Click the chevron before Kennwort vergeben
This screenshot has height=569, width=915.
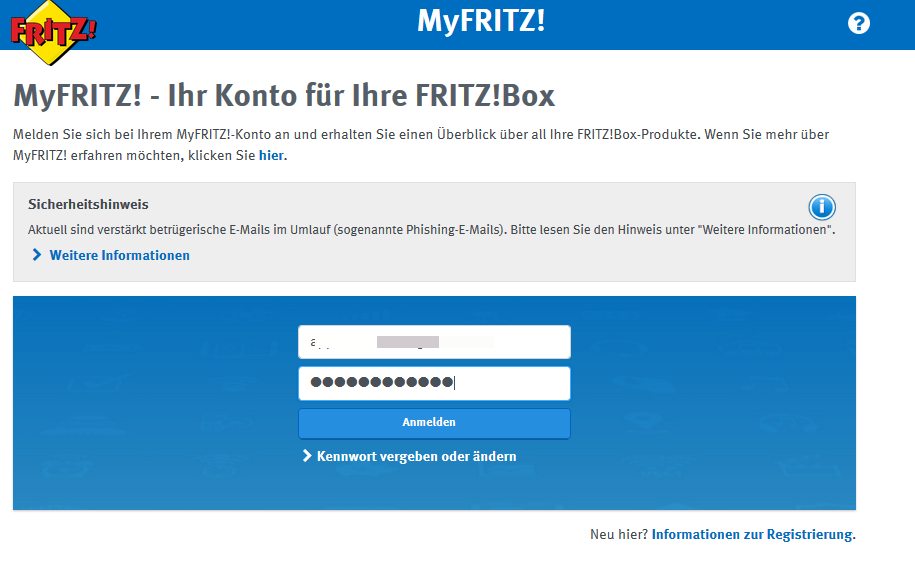[x=307, y=456]
